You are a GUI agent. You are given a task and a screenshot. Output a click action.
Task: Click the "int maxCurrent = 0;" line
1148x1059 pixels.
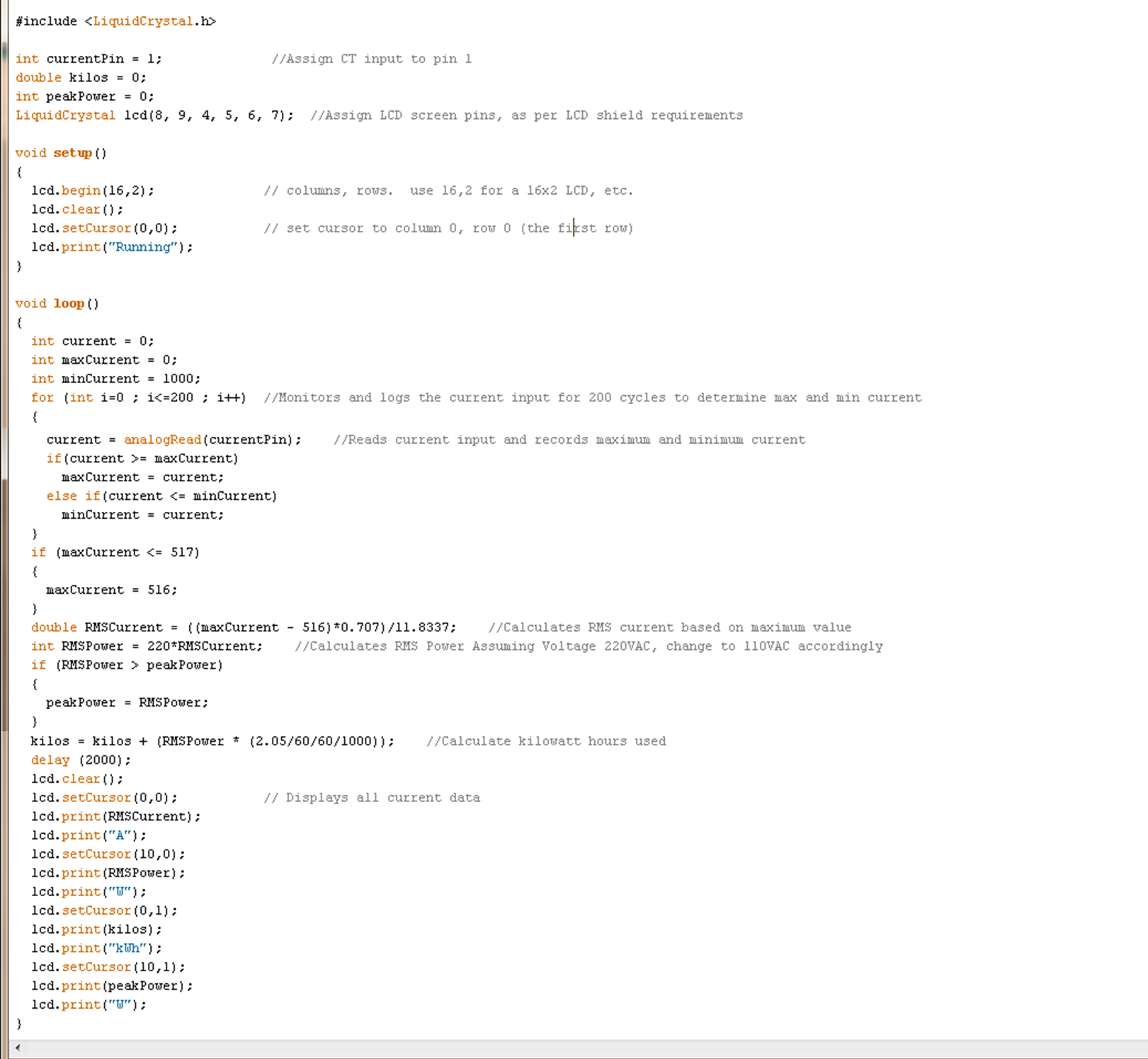(104, 360)
